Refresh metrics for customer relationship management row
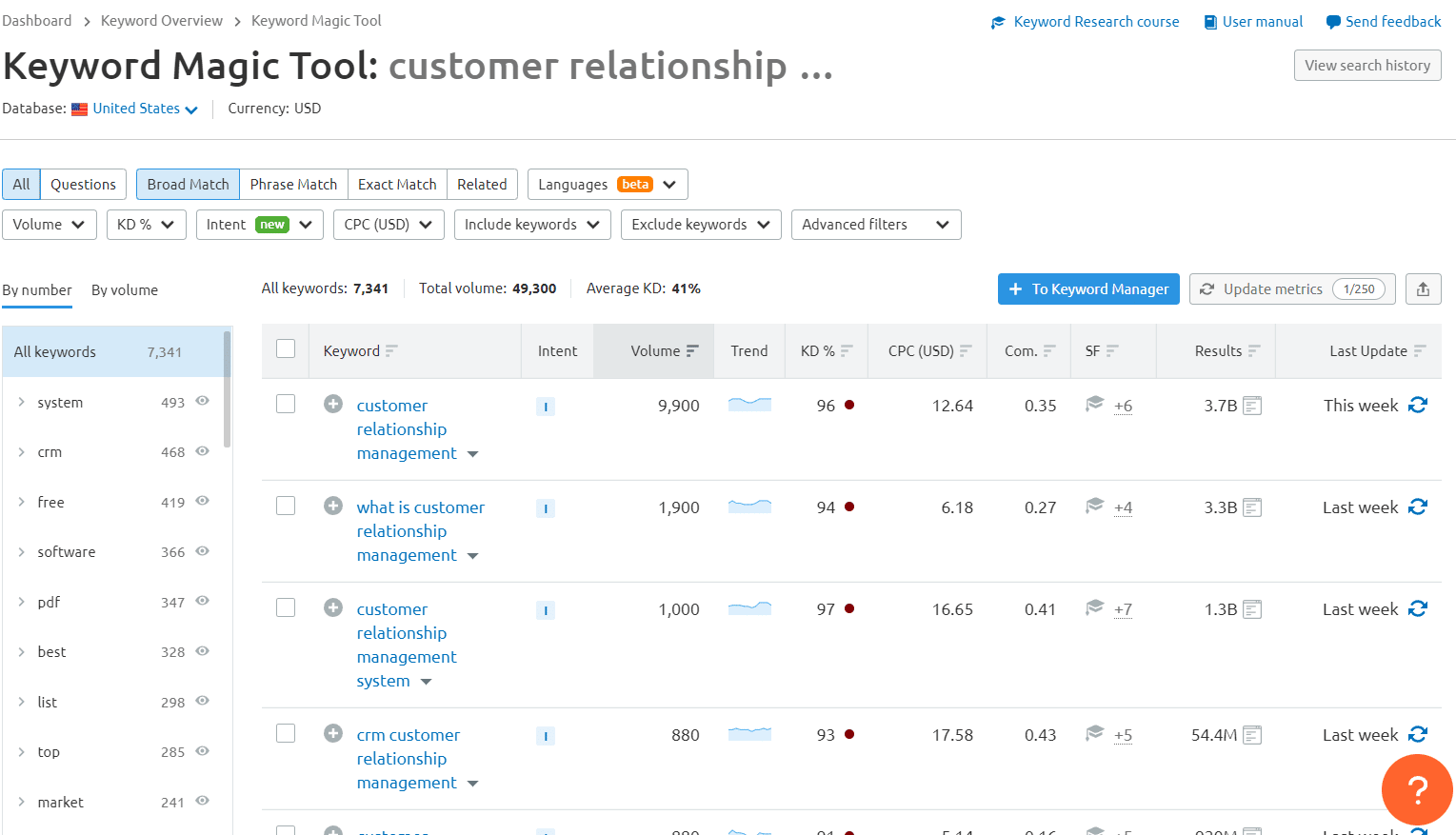This screenshot has height=835, width=1456. pyautogui.click(x=1418, y=406)
